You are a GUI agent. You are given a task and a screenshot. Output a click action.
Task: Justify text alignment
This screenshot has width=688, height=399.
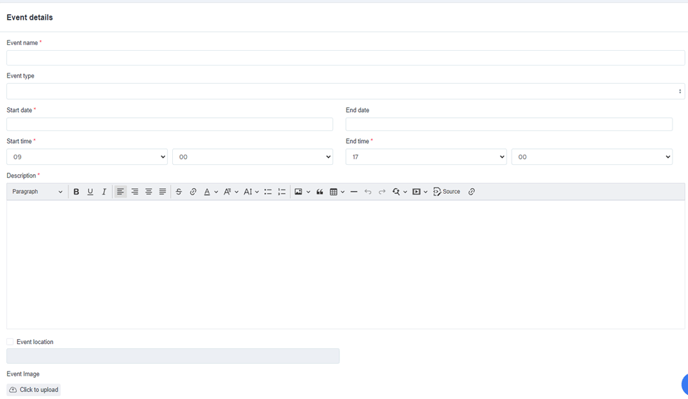click(x=162, y=192)
